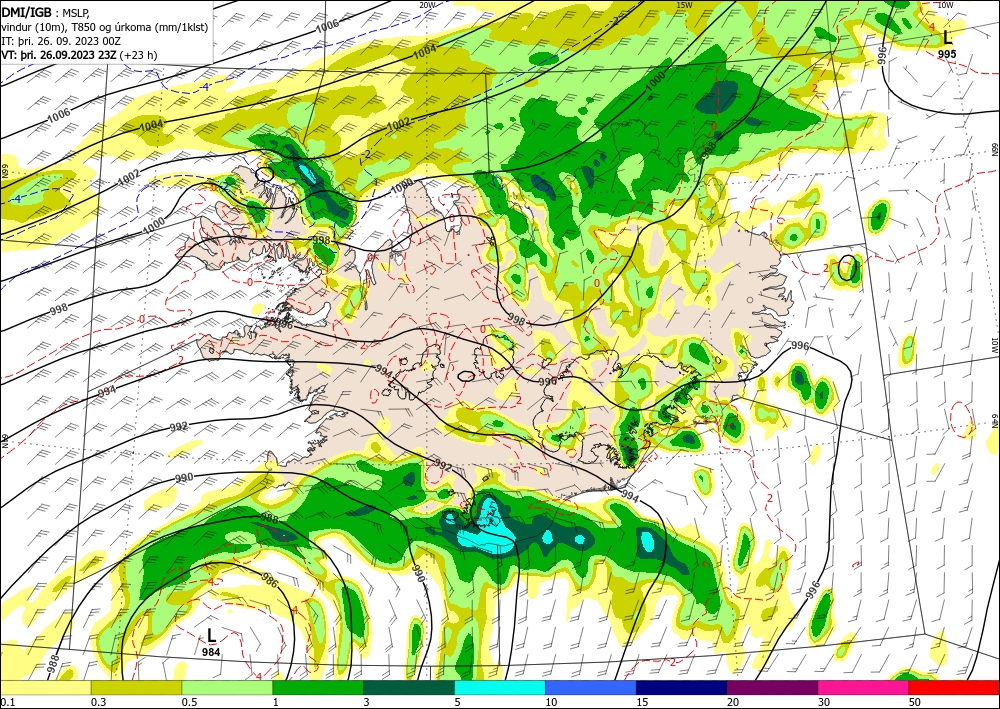Click the cyan 5–10 legend swatch
Screen dimensions: 1000x709
500,687
